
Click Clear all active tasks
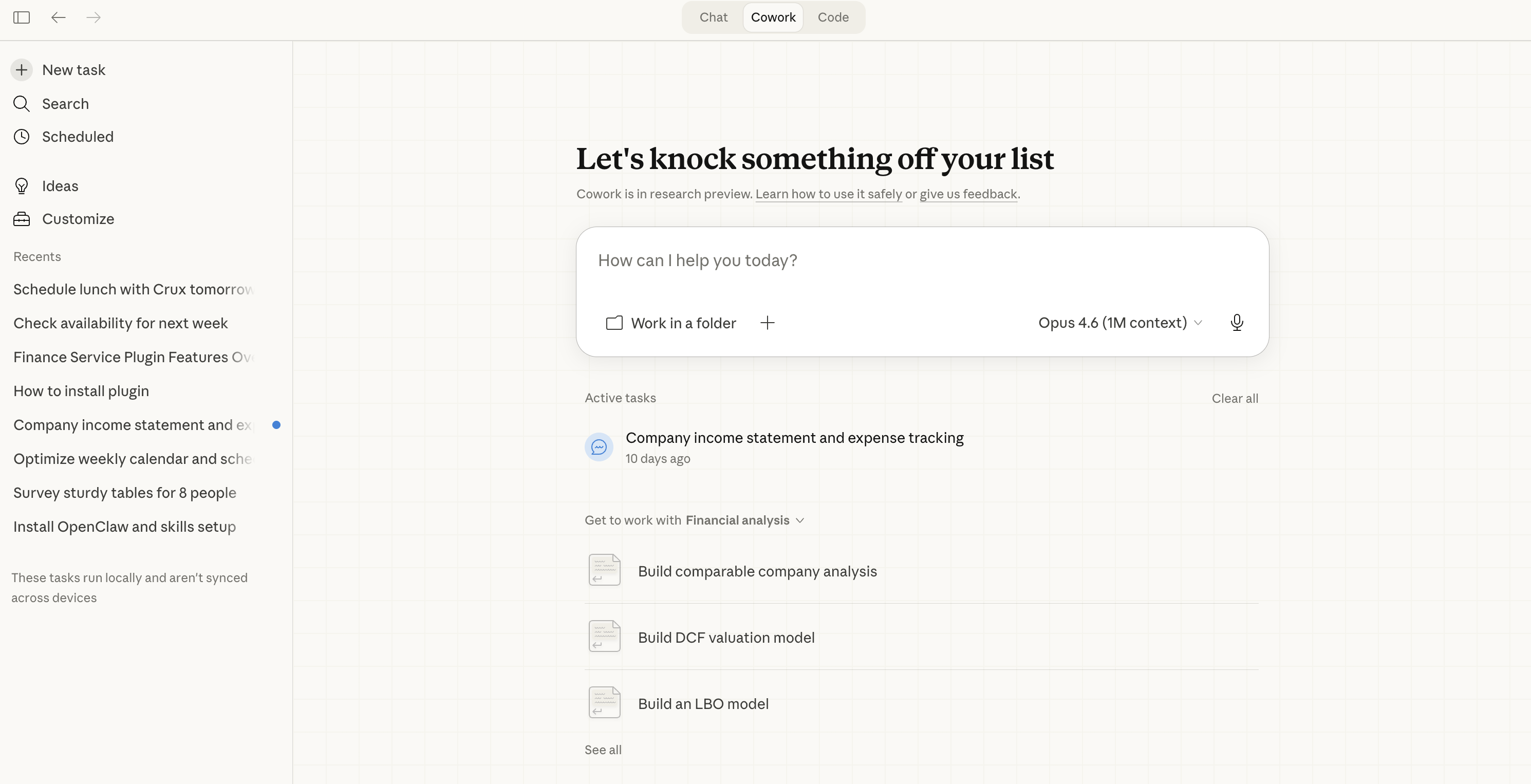click(1235, 398)
